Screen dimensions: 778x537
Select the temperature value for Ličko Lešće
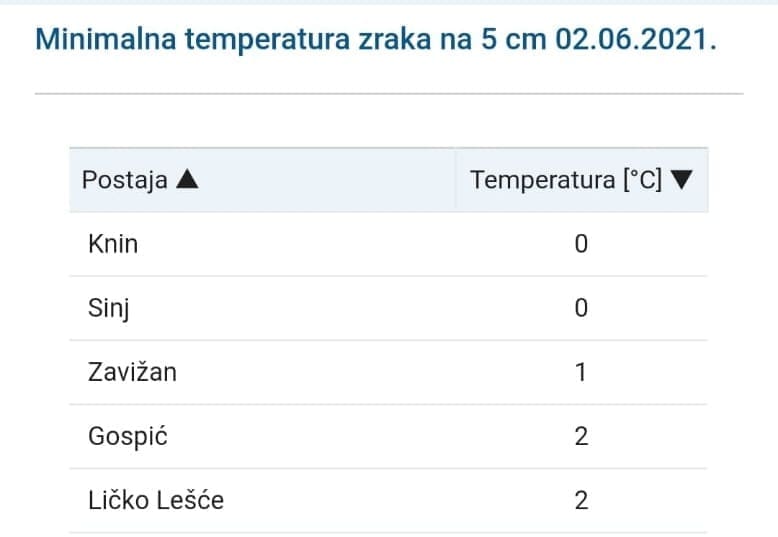581,500
